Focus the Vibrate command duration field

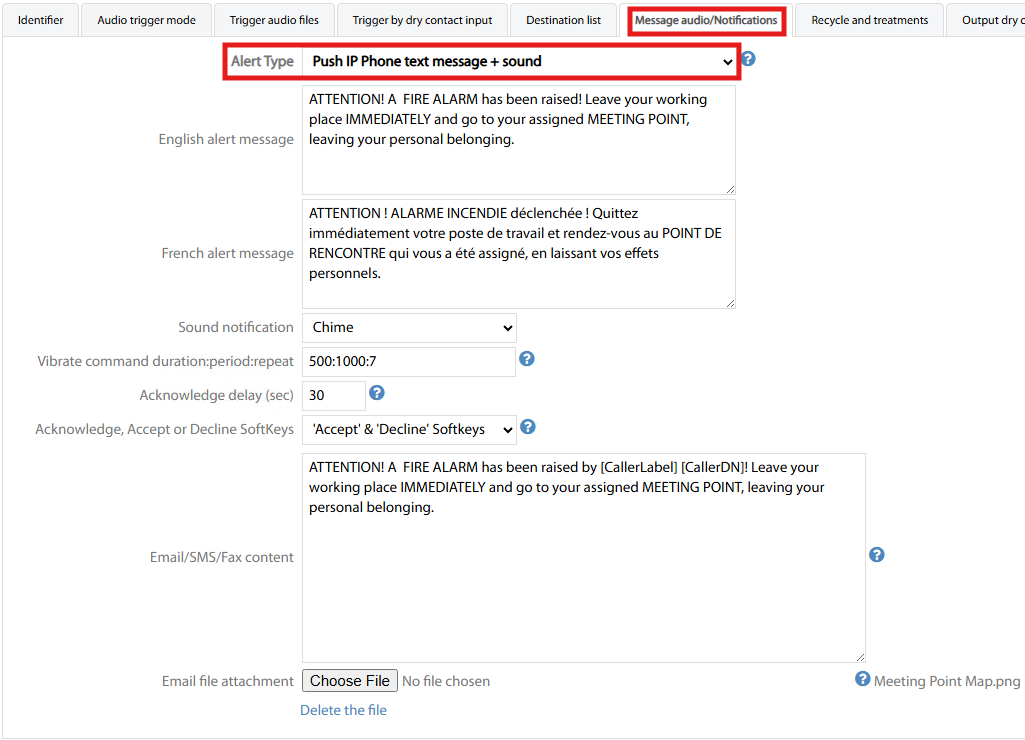tap(408, 361)
